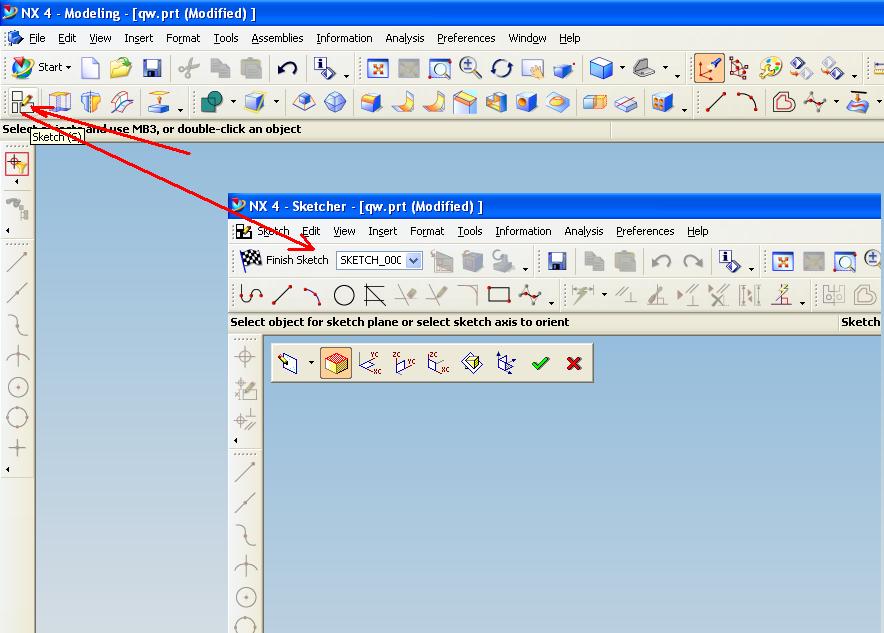Click Datum Plane icon in sketch dialog bar
Viewport: 884px width, 633px height.
point(472,363)
